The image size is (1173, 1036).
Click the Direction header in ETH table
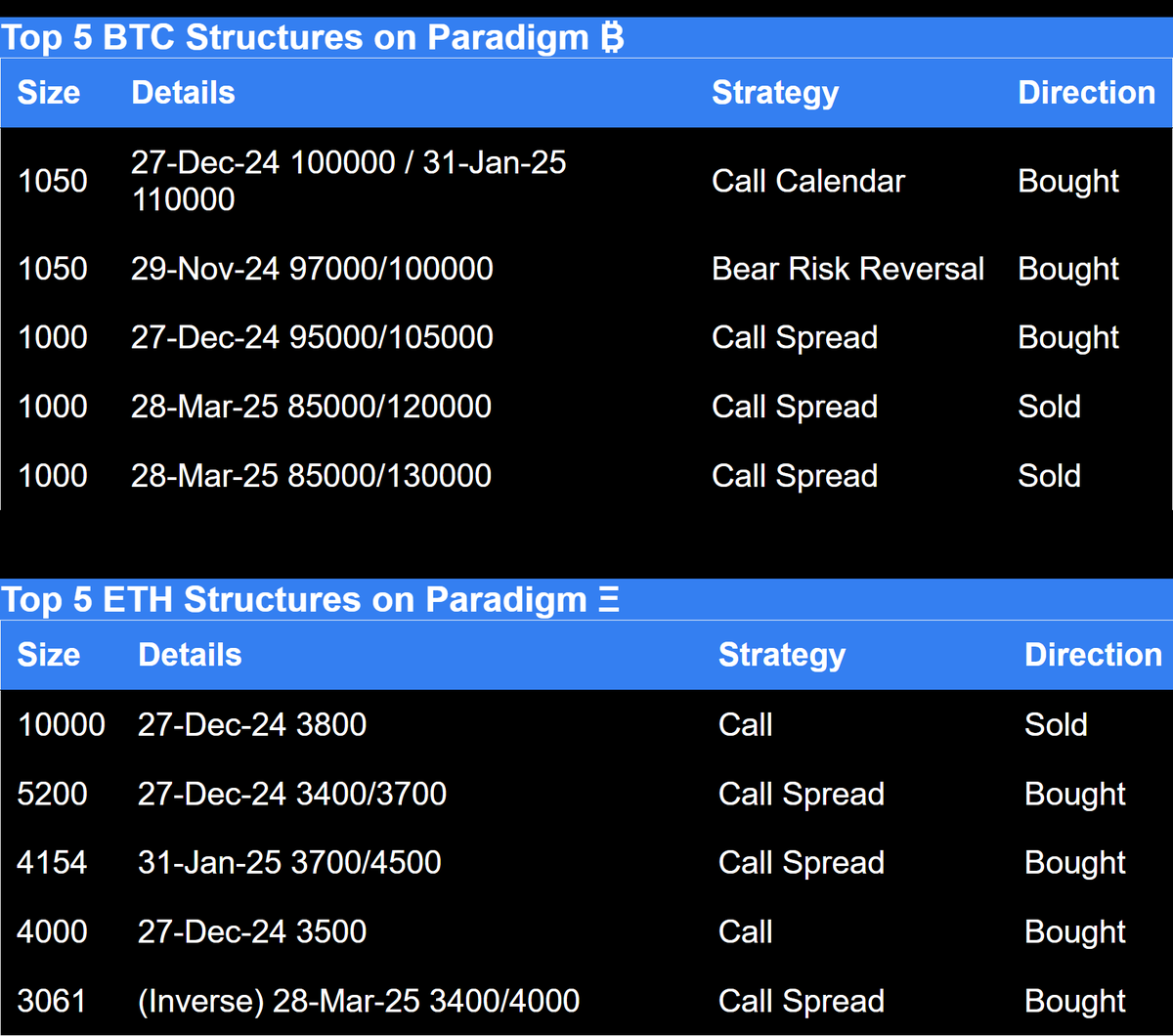[1094, 655]
